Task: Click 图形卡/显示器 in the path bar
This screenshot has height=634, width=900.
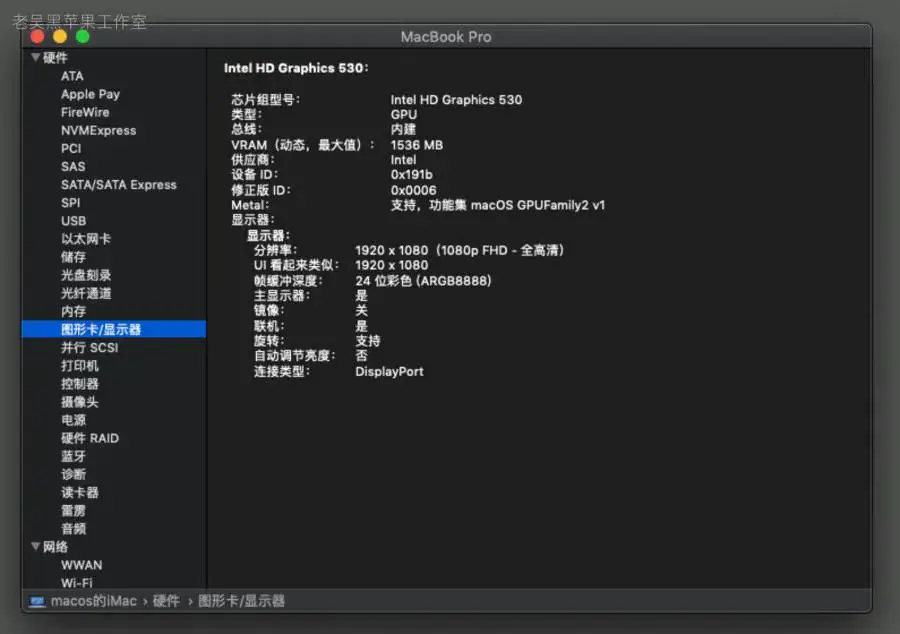Action: [241, 601]
